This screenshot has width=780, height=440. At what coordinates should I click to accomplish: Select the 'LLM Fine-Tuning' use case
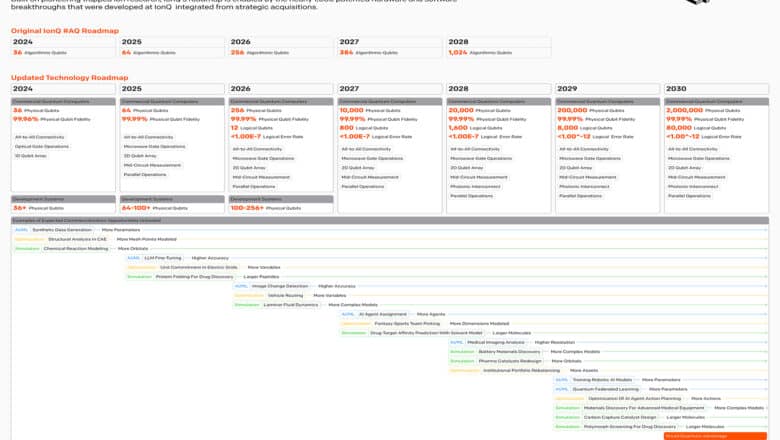click(163, 258)
